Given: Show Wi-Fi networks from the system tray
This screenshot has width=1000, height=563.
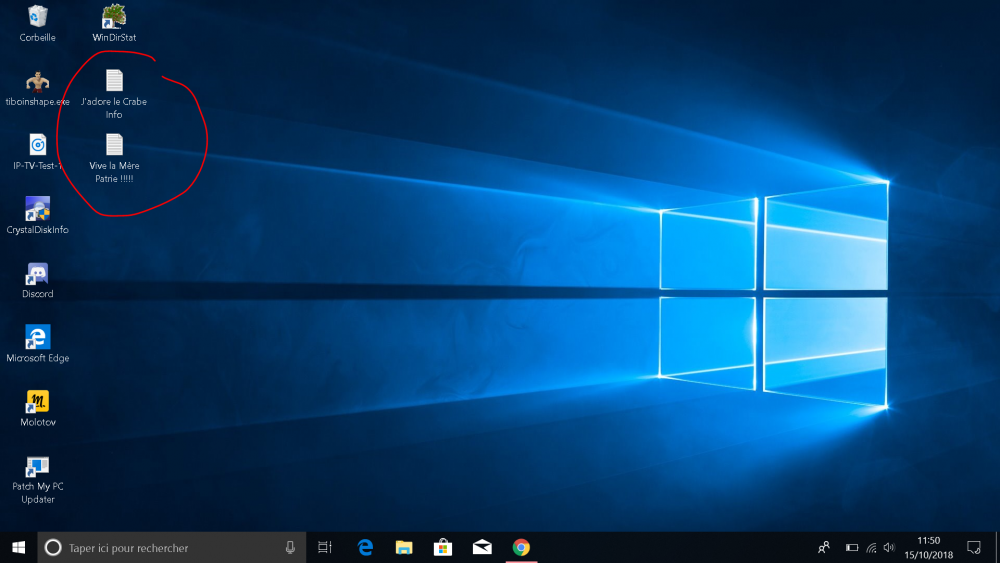Looking at the screenshot, I should pyautogui.click(x=871, y=547).
